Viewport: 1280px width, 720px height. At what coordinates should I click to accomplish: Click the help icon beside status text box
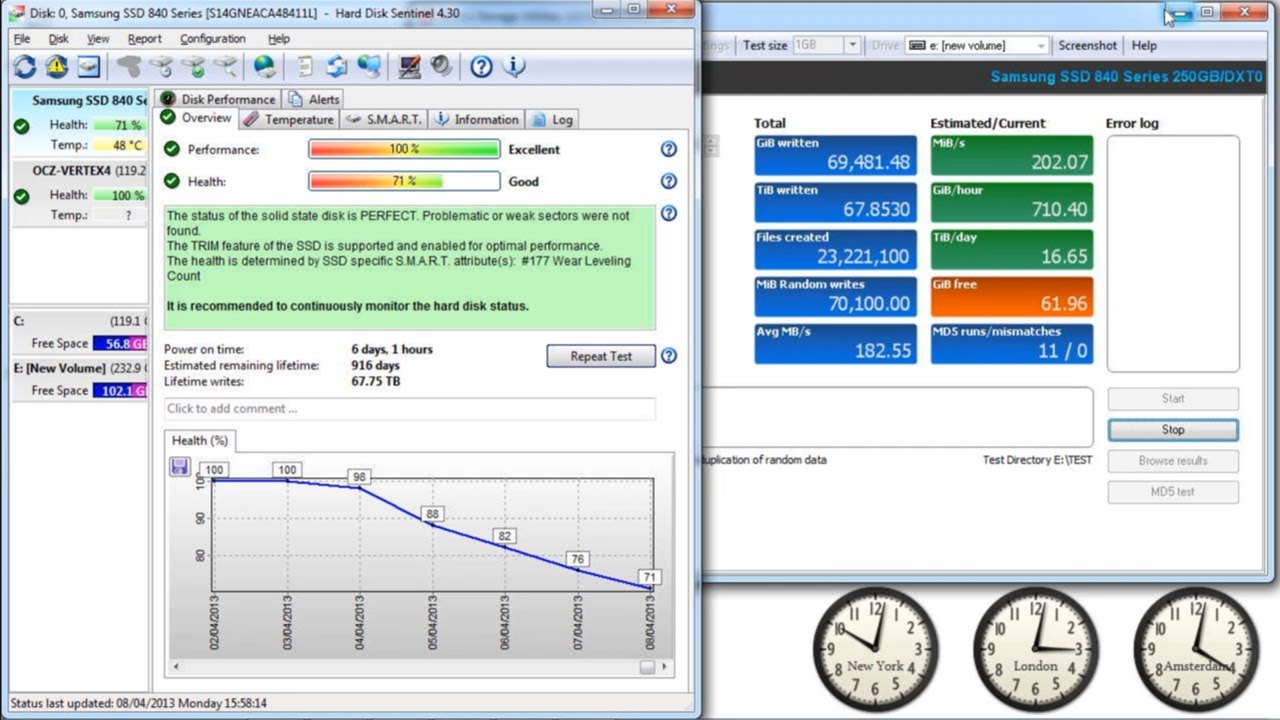pos(669,213)
